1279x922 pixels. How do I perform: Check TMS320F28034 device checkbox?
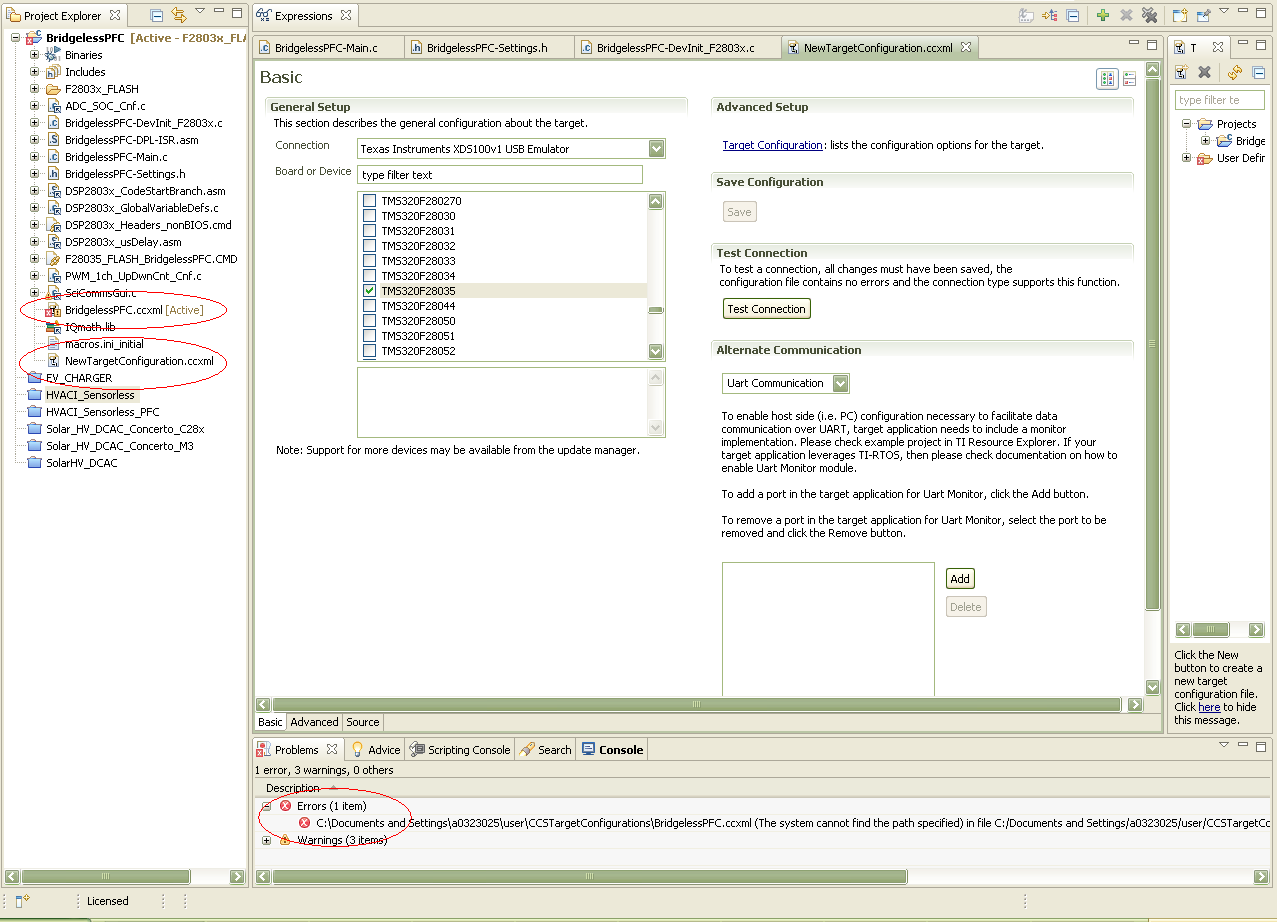369,276
